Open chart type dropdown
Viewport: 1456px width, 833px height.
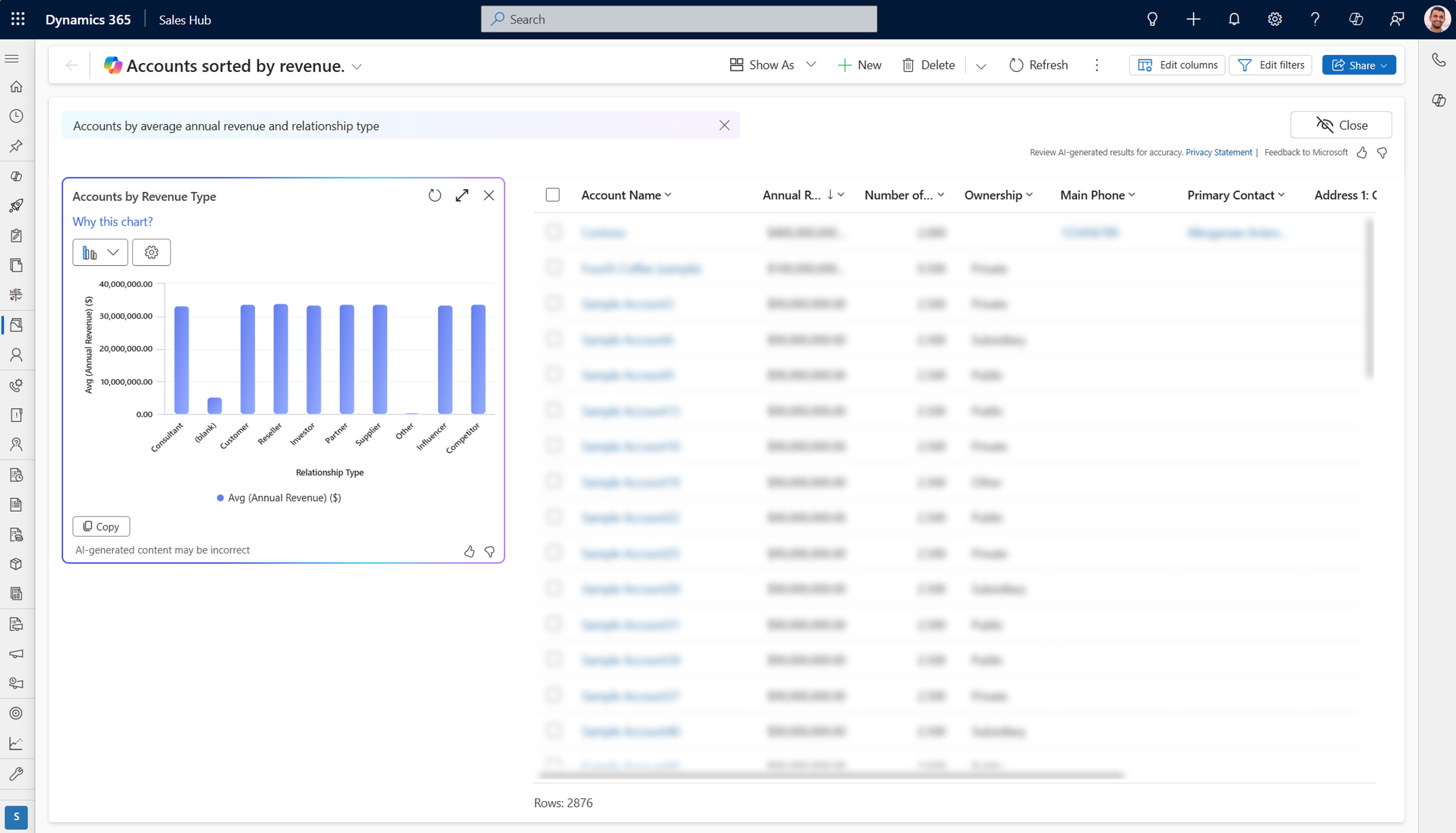point(100,252)
